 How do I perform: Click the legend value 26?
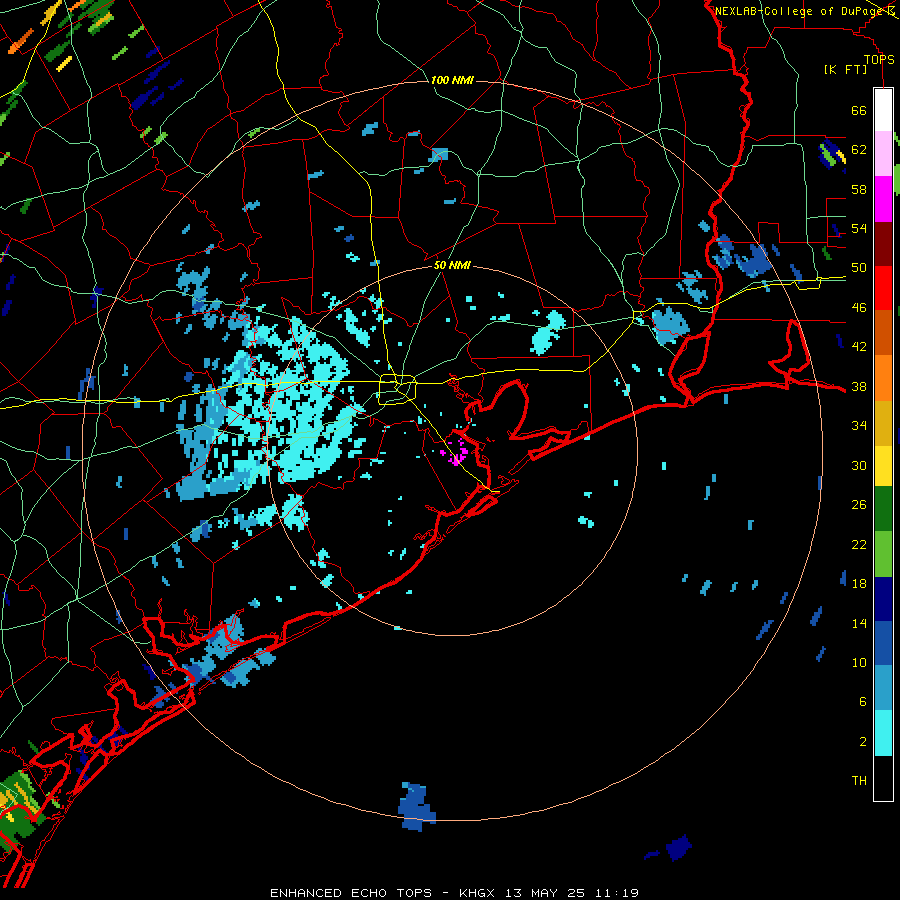pyautogui.click(x=859, y=505)
